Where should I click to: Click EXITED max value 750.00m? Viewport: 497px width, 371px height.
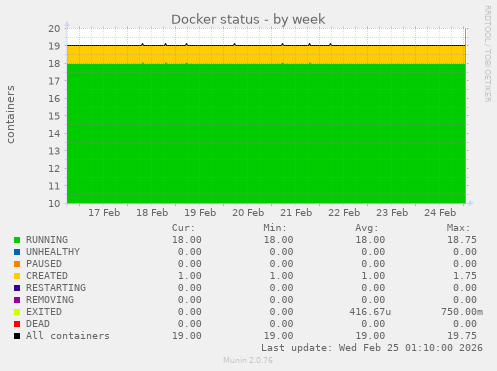pos(462,312)
